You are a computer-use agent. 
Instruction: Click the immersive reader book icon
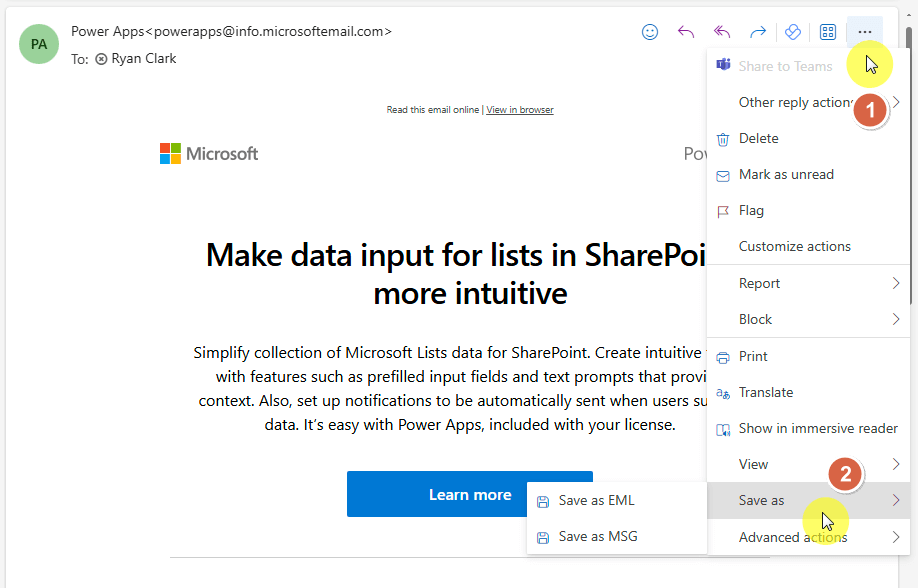723,430
